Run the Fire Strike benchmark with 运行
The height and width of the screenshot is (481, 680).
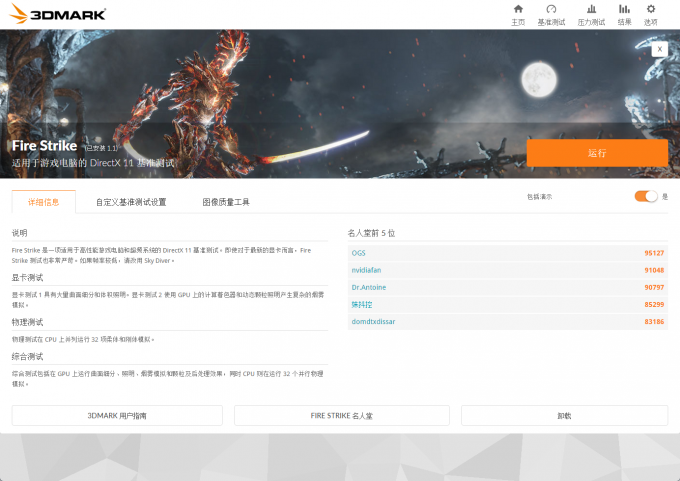[x=597, y=153]
